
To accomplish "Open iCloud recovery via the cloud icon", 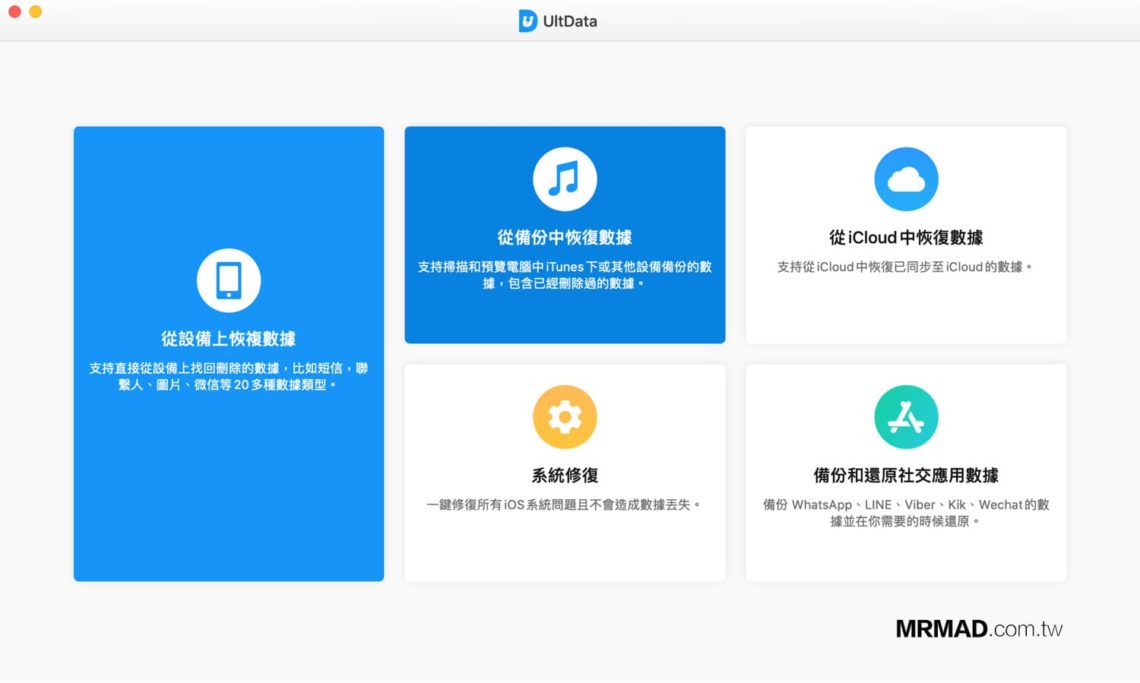I will click(906, 179).
